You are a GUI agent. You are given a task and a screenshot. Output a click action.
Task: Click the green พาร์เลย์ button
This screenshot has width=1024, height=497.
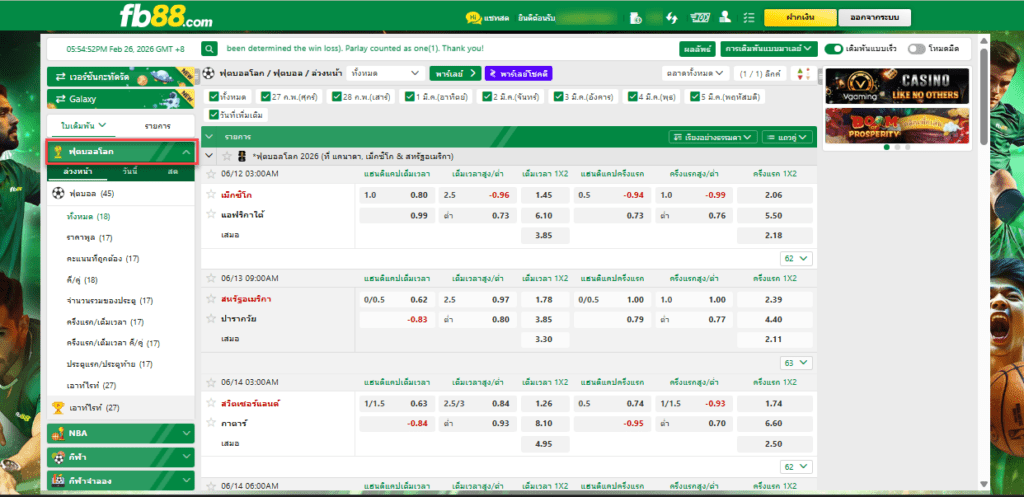click(455, 73)
